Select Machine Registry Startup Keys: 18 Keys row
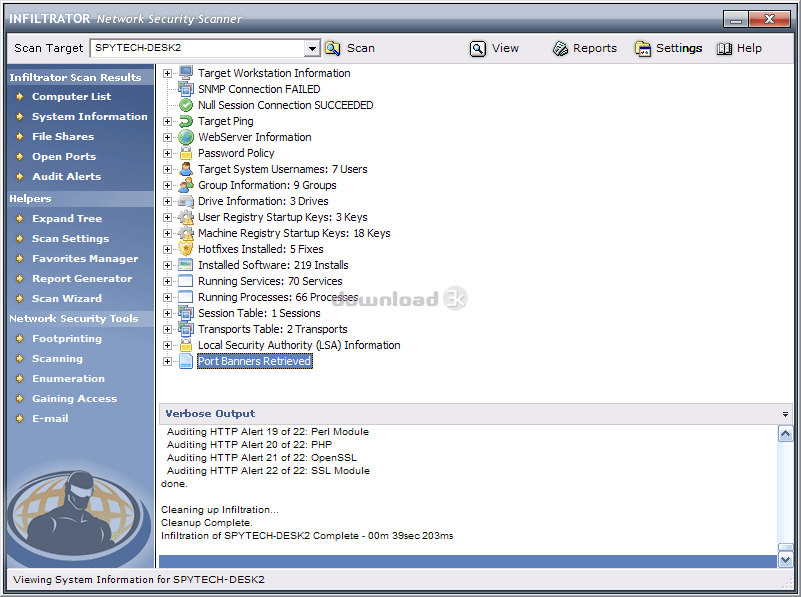Viewport: 801px width, 597px height. click(x=294, y=233)
